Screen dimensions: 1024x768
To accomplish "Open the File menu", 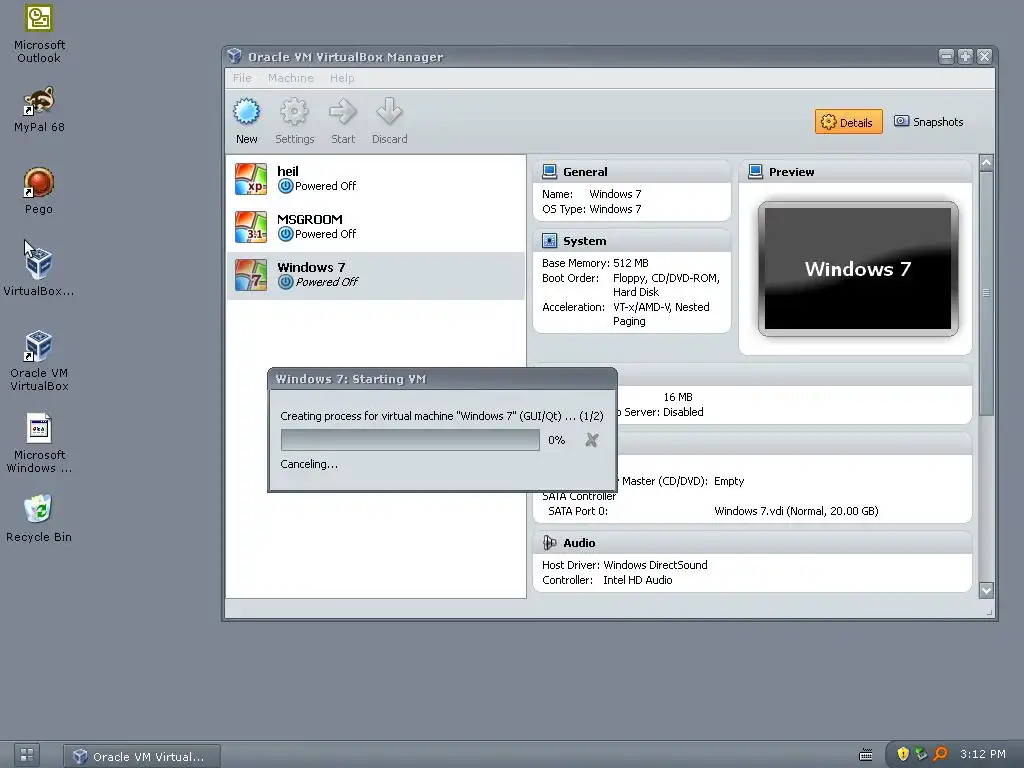I will click(x=242, y=78).
